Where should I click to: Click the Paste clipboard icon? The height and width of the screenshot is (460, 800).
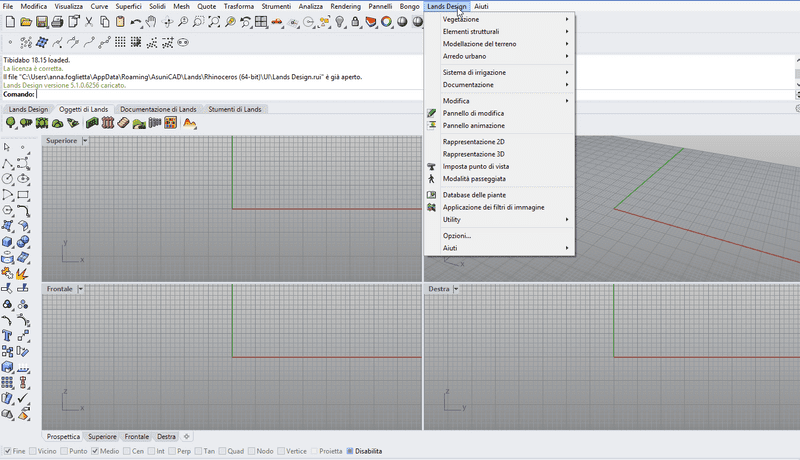pyautogui.click(x=120, y=21)
